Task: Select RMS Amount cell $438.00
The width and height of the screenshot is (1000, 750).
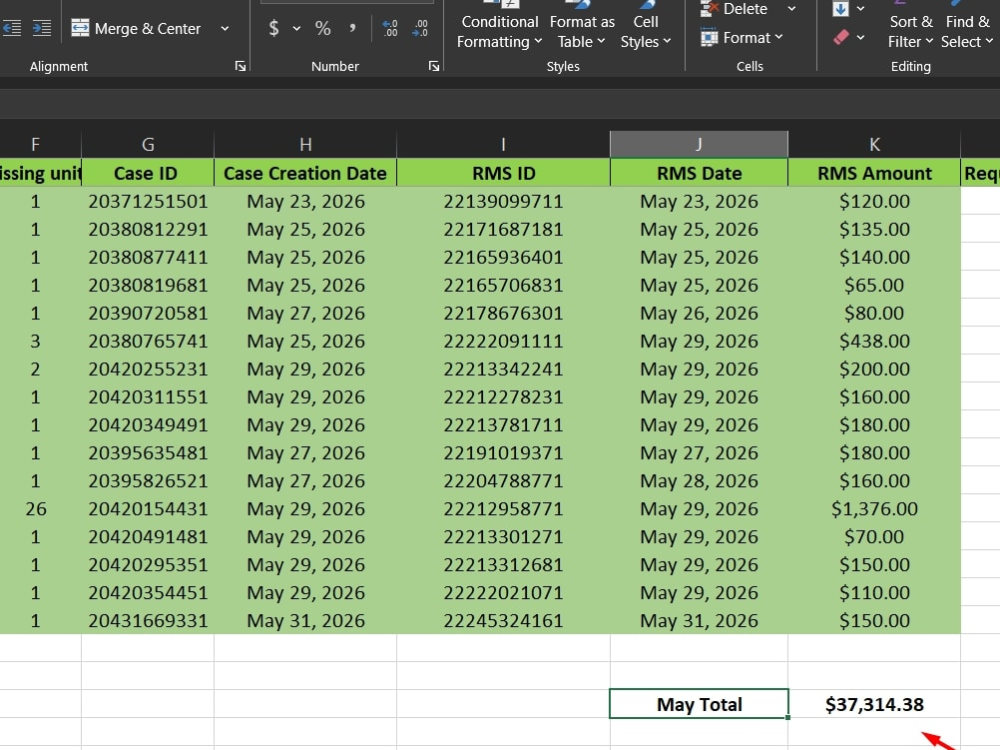Action: point(874,341)
